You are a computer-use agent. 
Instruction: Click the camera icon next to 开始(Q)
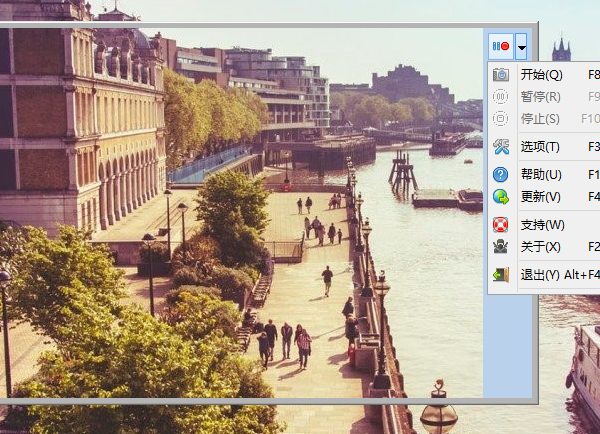point(501,75)
